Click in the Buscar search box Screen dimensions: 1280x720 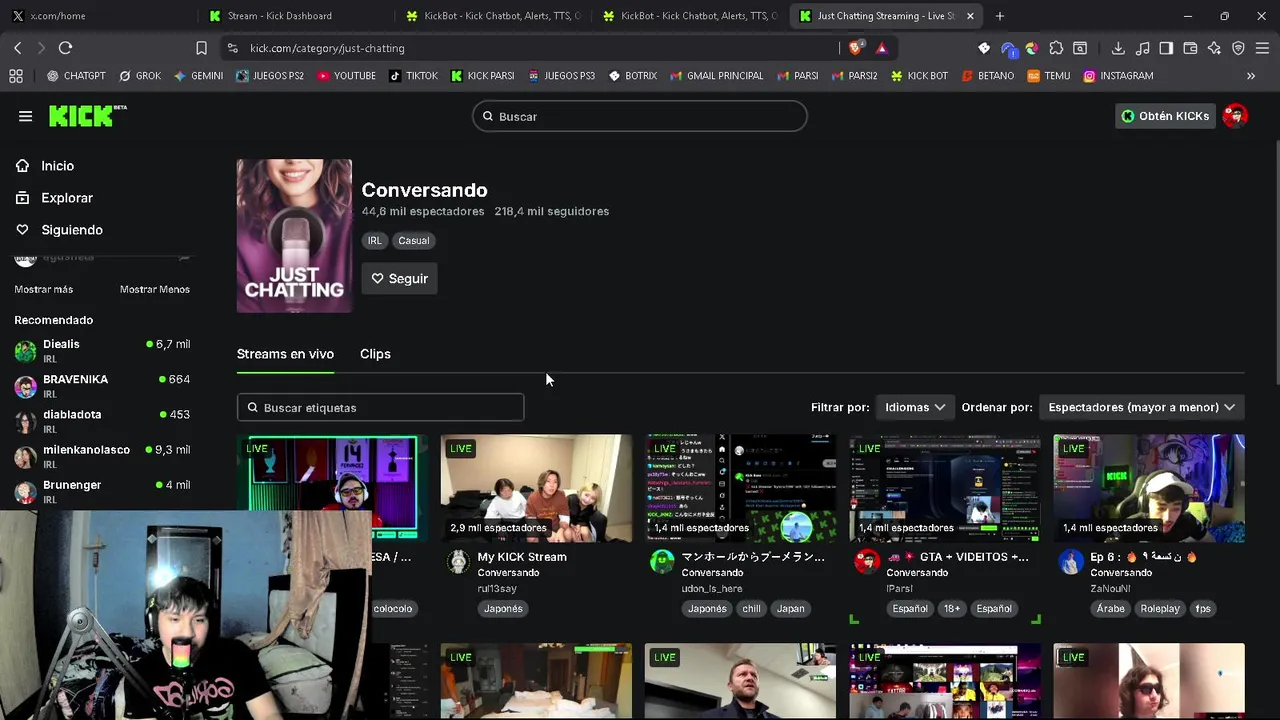point(640,117)
